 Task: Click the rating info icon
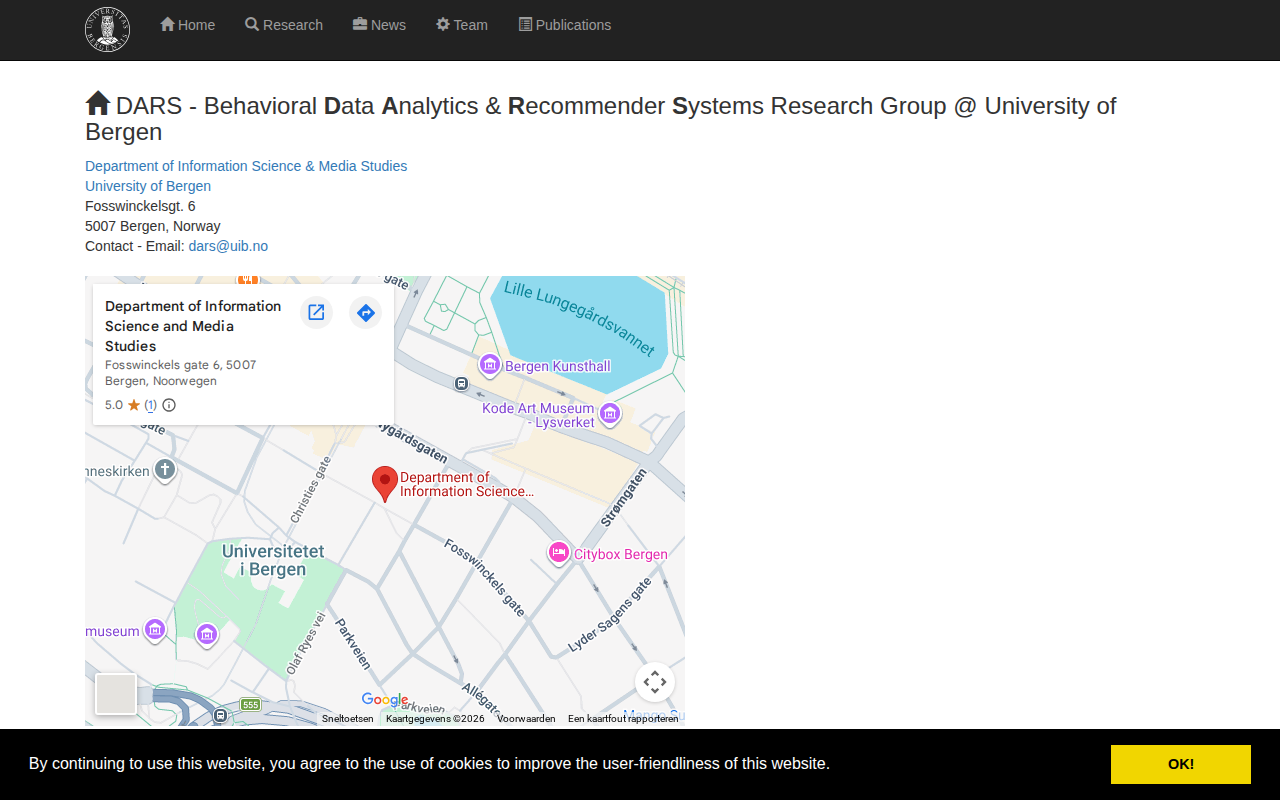(169, 405)
